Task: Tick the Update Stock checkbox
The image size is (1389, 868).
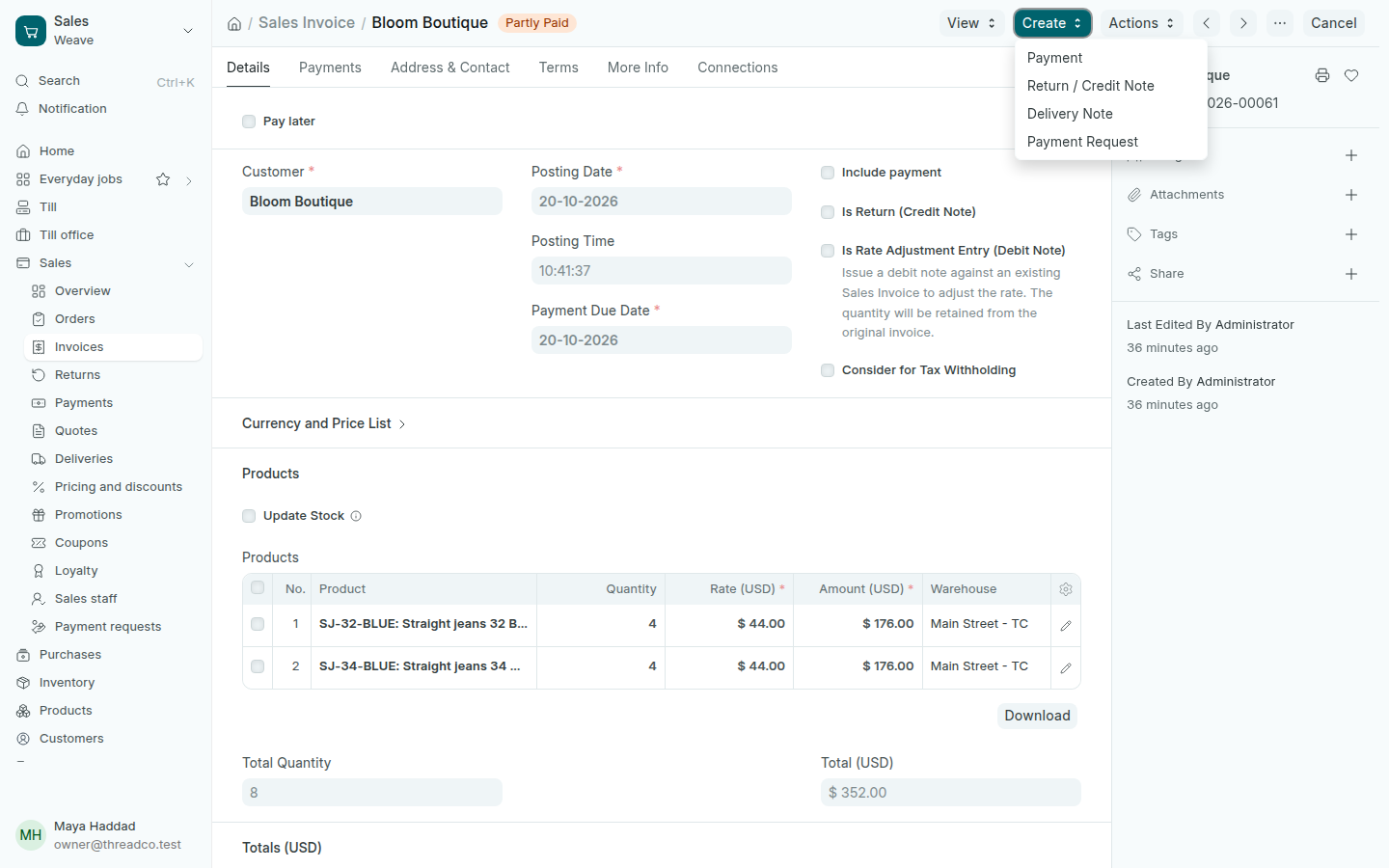Action: tap(249, 516)
